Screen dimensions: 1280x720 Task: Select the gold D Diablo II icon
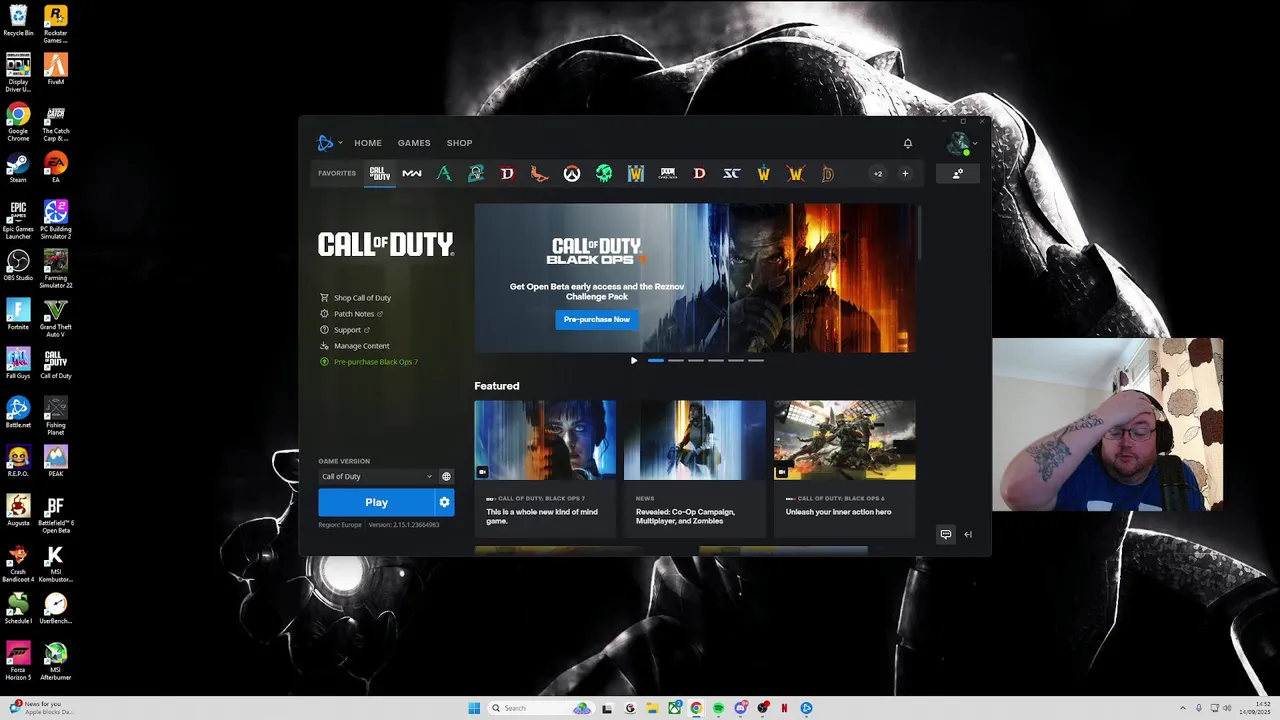tap(827, 174)
